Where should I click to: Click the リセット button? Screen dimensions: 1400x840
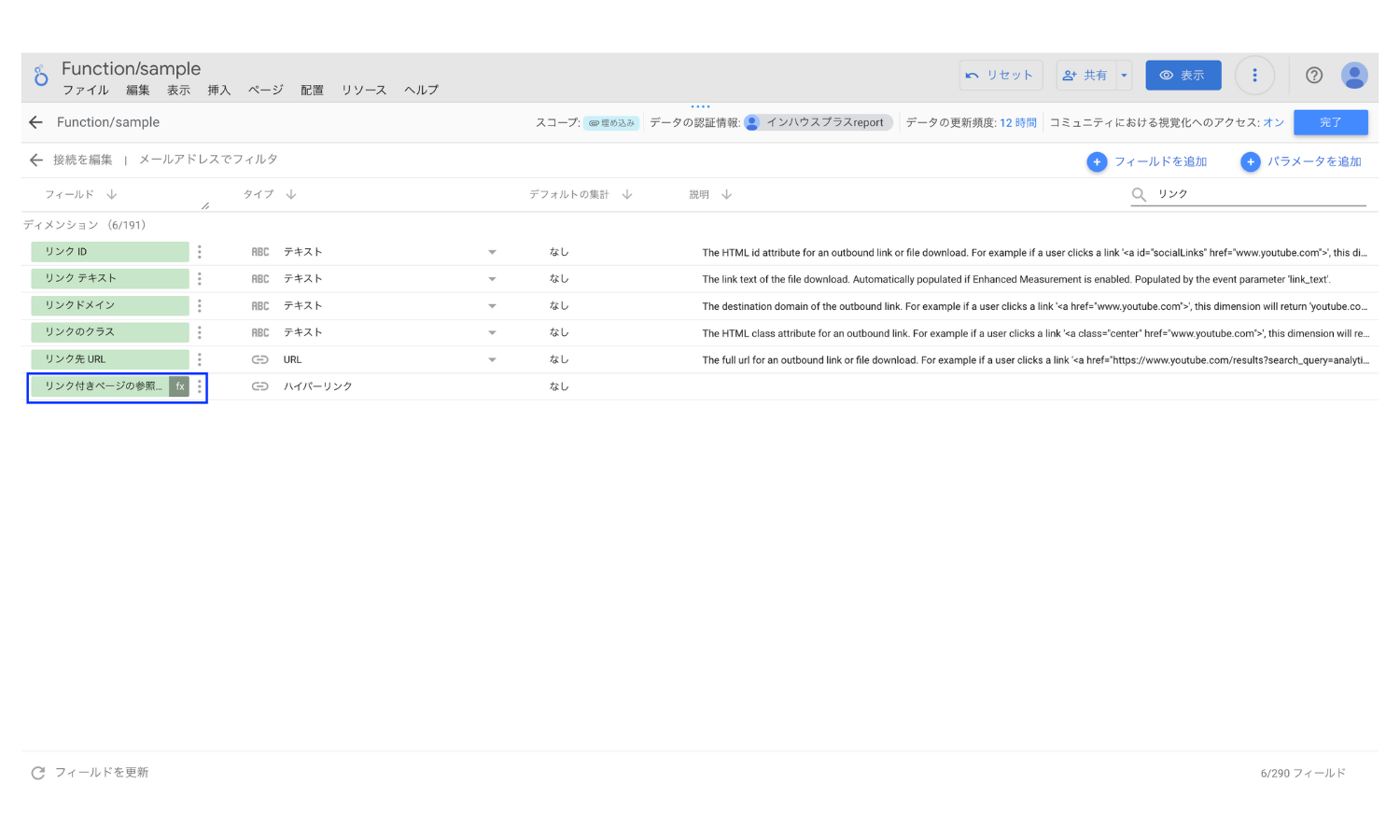[1001, 76]
